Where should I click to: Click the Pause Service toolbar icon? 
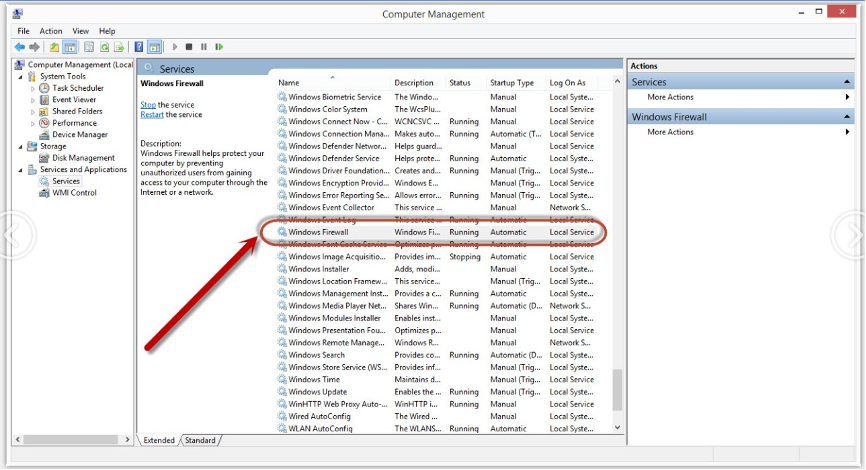[x=204, y=47]
